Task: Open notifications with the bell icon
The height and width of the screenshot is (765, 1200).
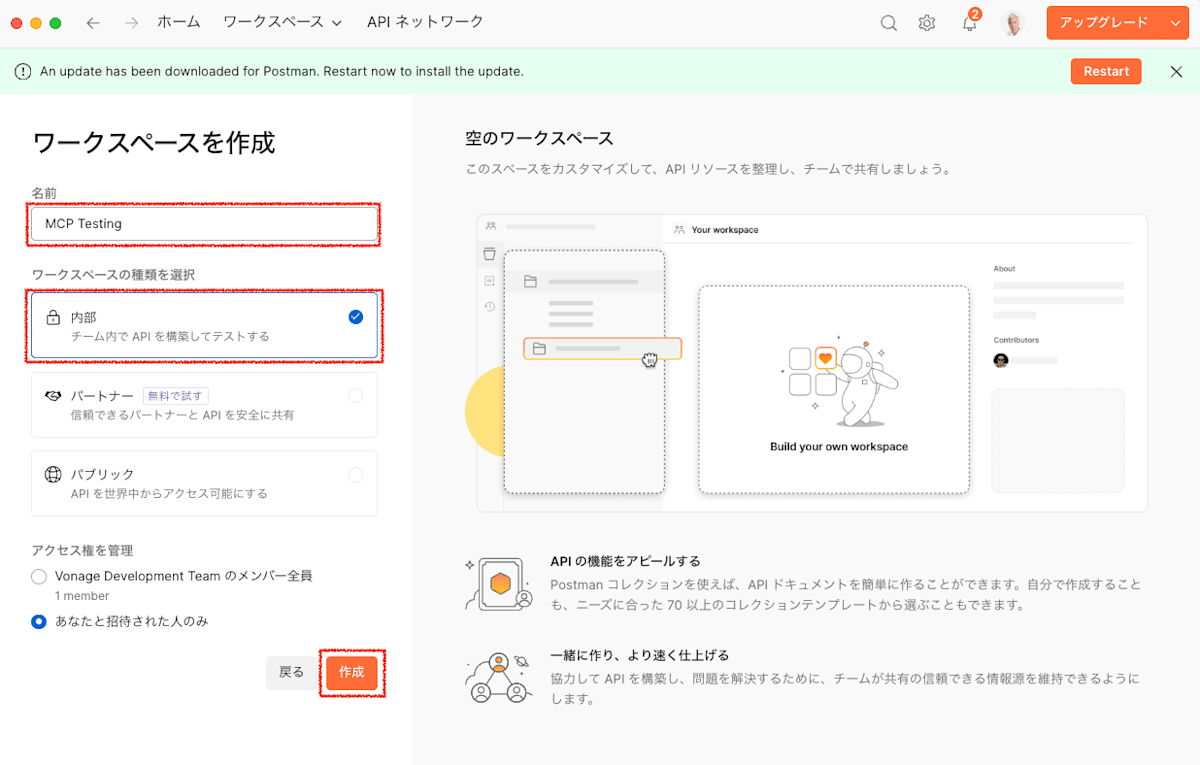Action: (969, 23)
